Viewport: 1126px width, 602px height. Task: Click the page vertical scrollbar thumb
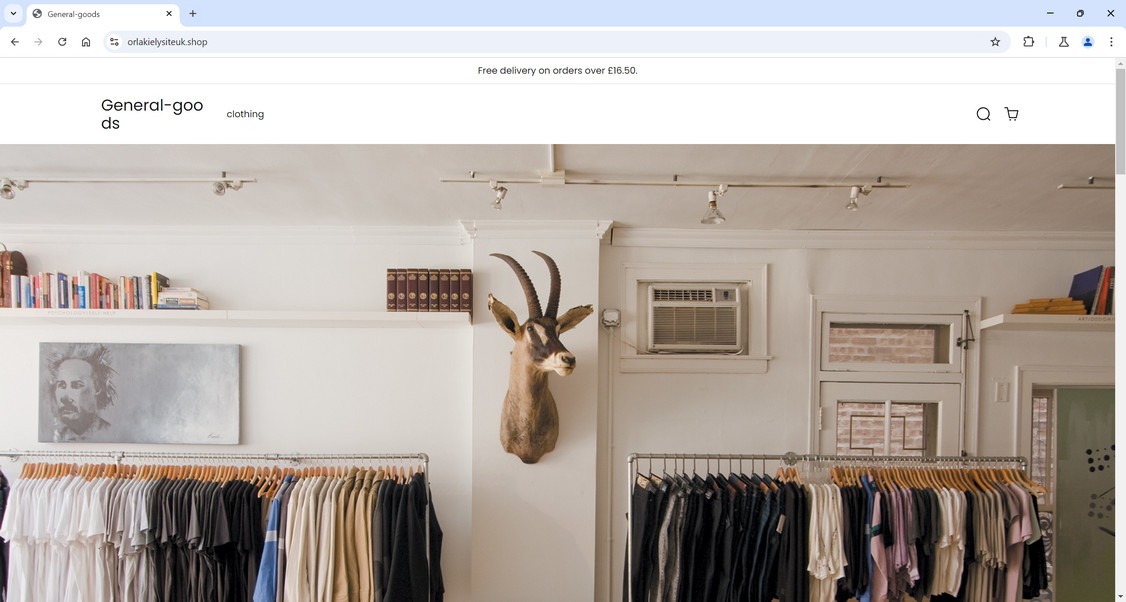1120,121
